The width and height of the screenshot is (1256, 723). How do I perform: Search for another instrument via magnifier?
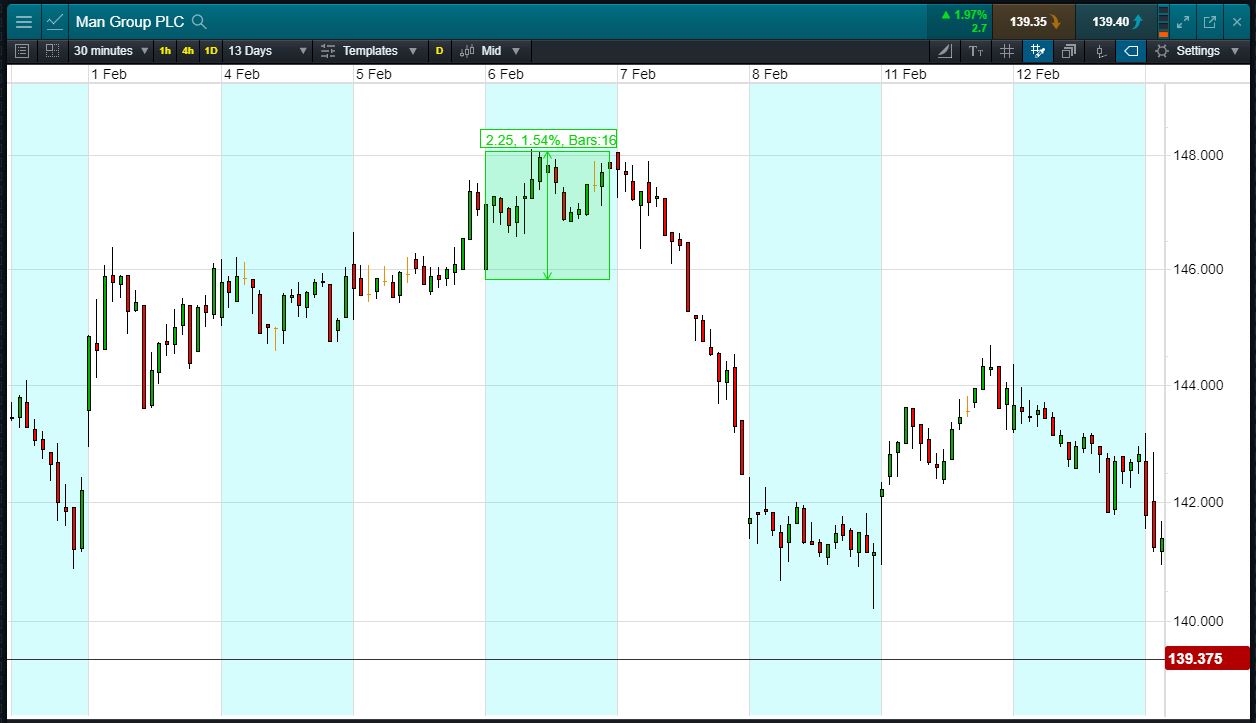click(199, 21)
